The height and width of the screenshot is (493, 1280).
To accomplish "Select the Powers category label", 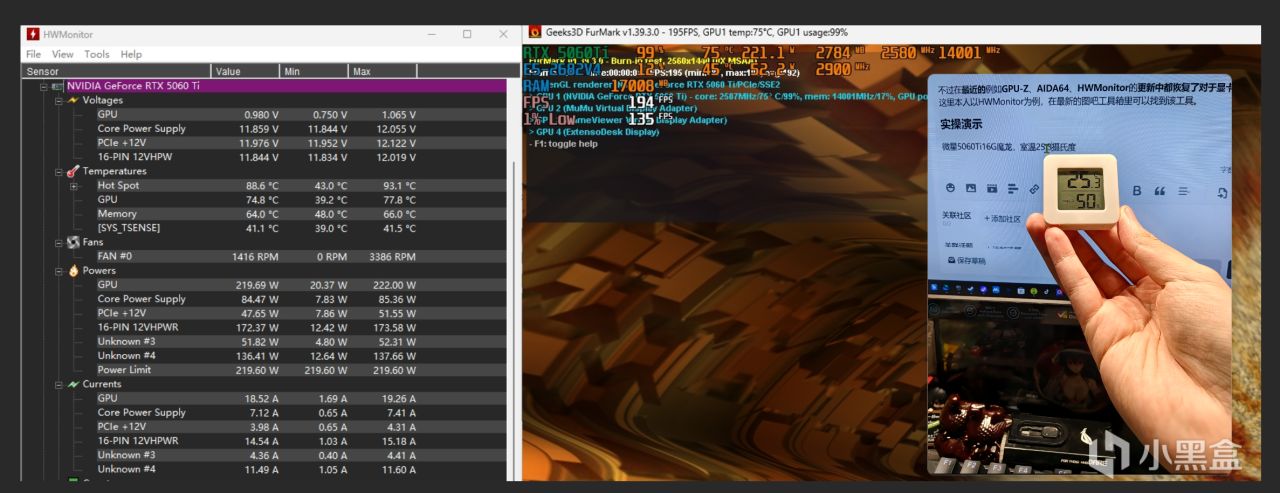I will 99,270.
